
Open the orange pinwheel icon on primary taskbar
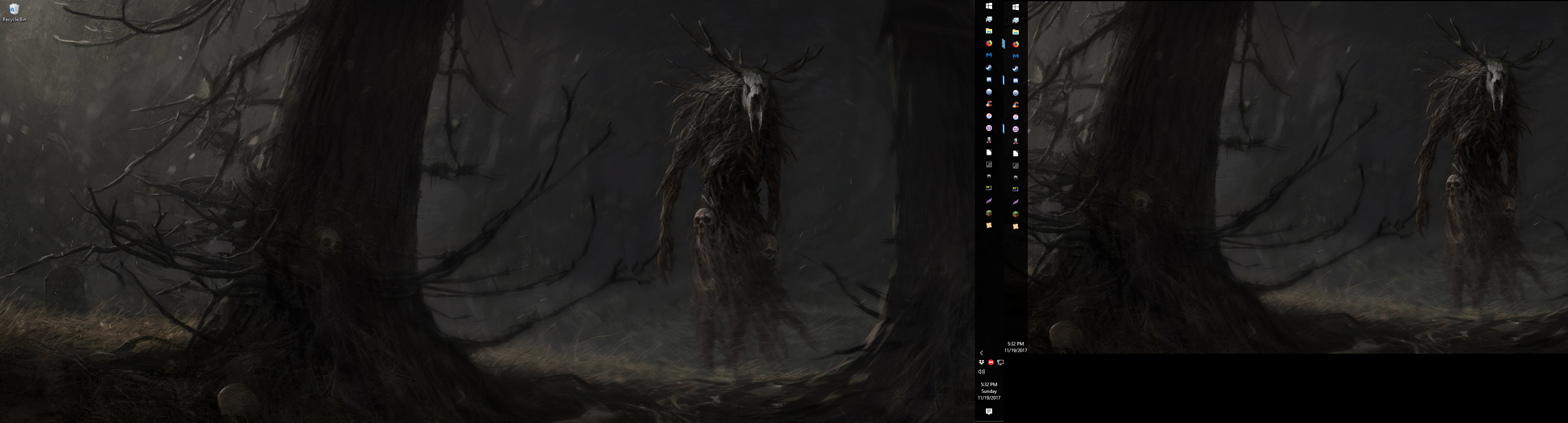pyautogui.click(x=989, y=225)
